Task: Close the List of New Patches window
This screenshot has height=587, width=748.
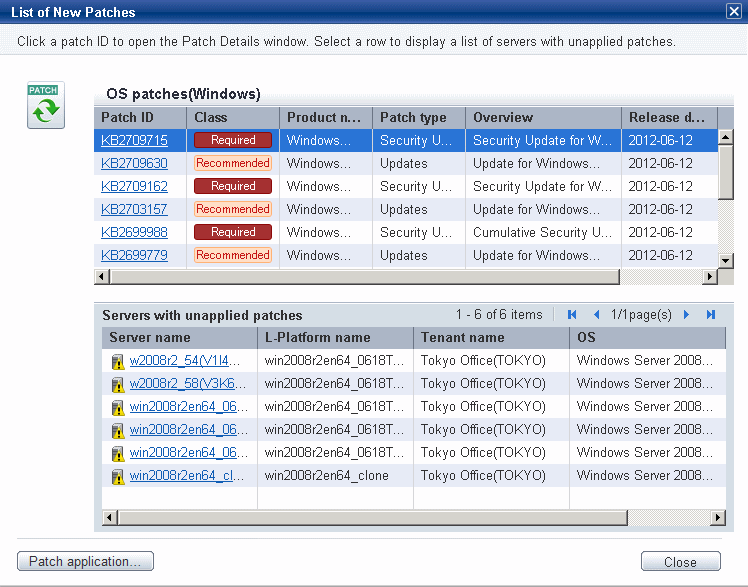Action: tap(734, 11)
